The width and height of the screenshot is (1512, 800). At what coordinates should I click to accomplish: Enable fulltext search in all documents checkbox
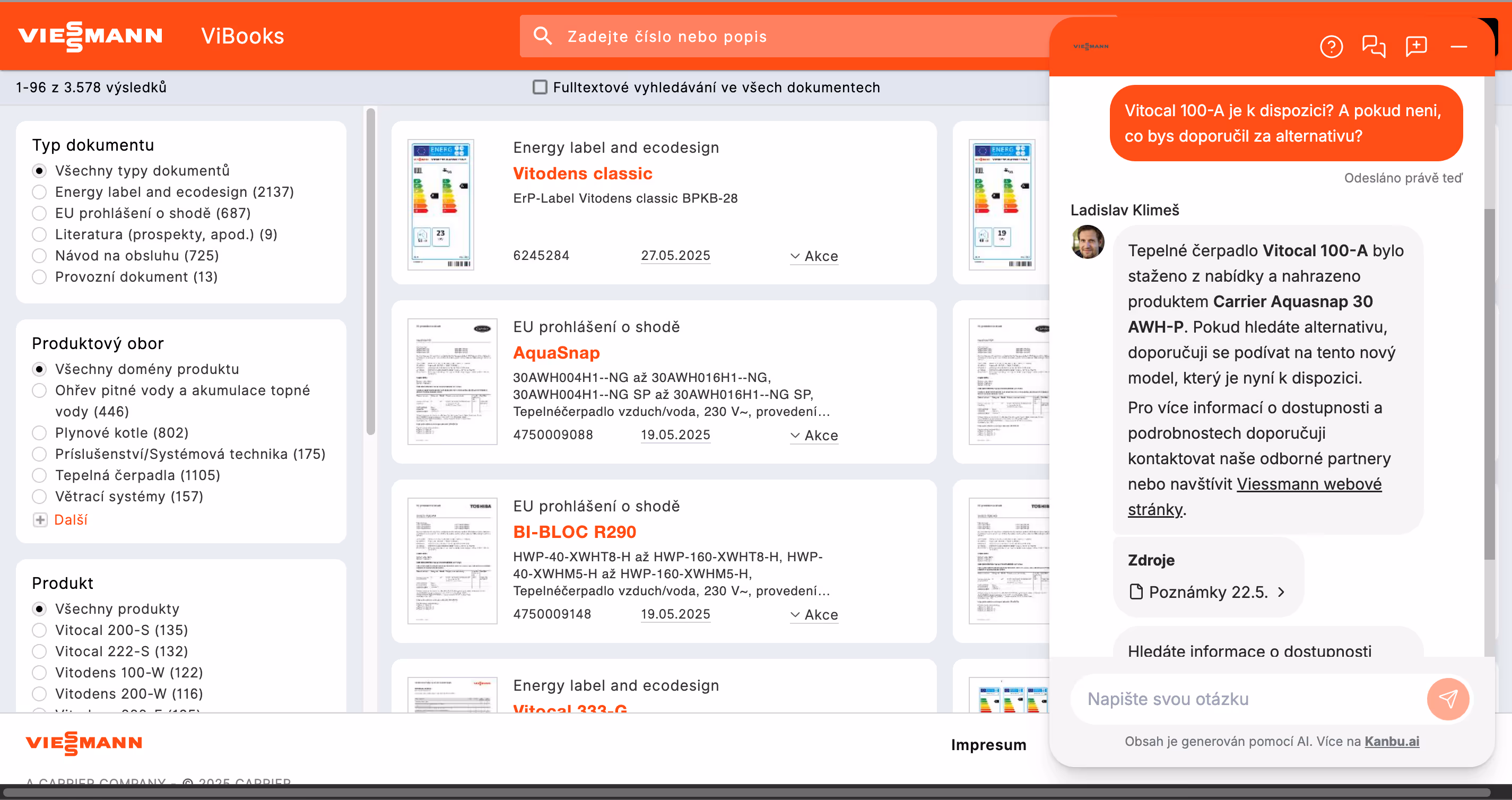point(540,88)
